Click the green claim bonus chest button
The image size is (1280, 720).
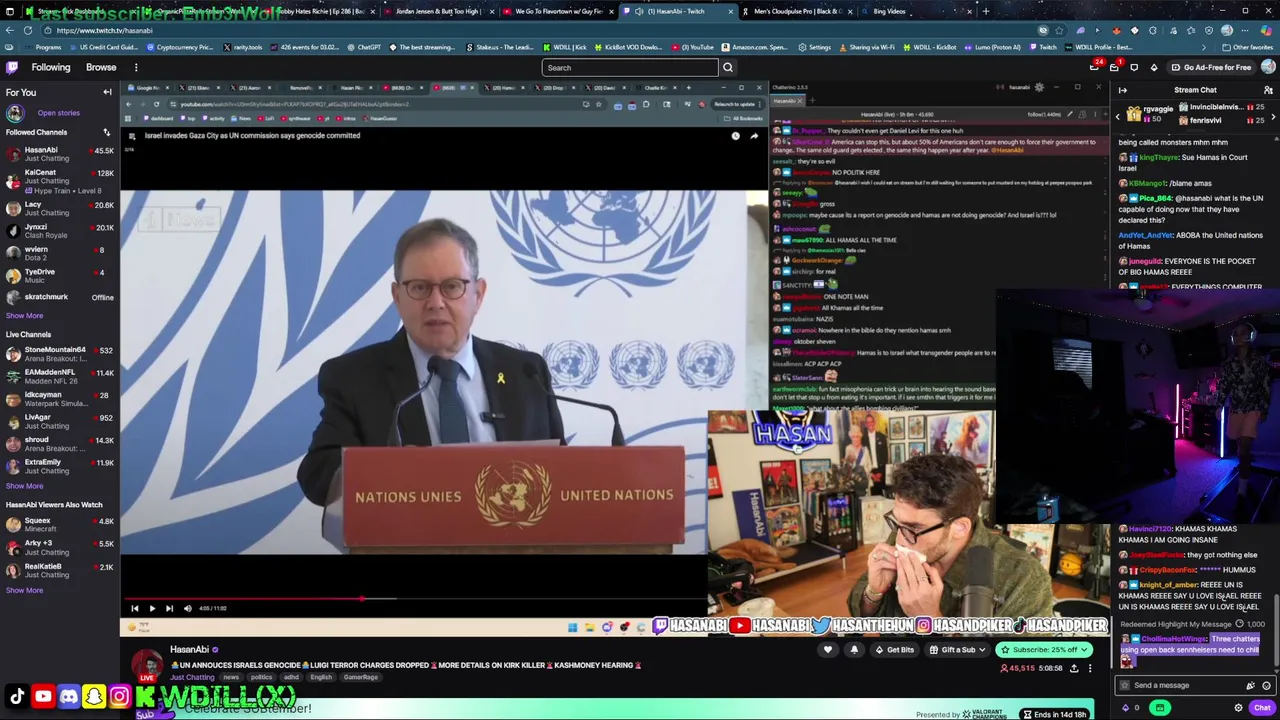1159,707
